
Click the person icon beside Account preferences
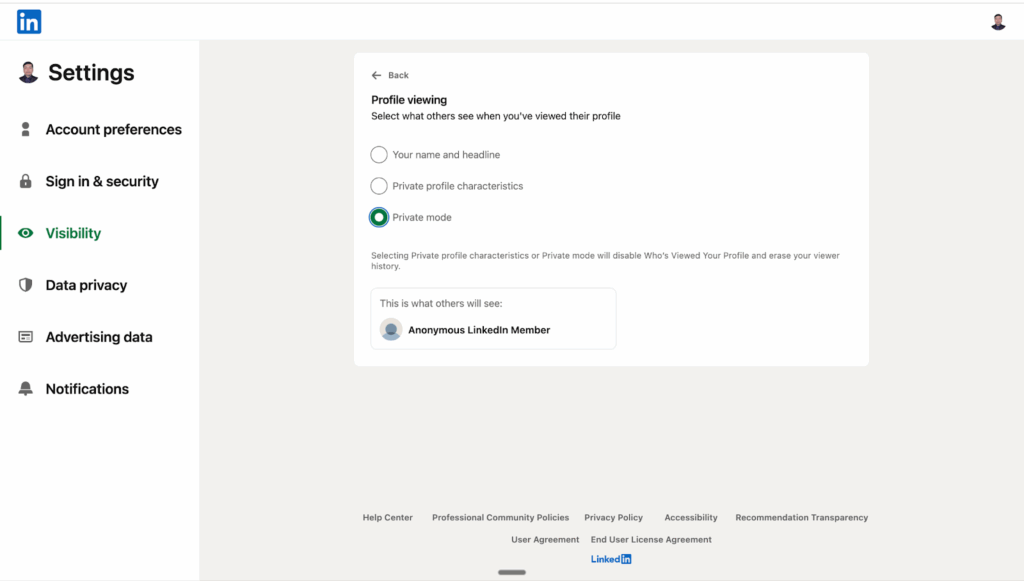pos(26,129)
